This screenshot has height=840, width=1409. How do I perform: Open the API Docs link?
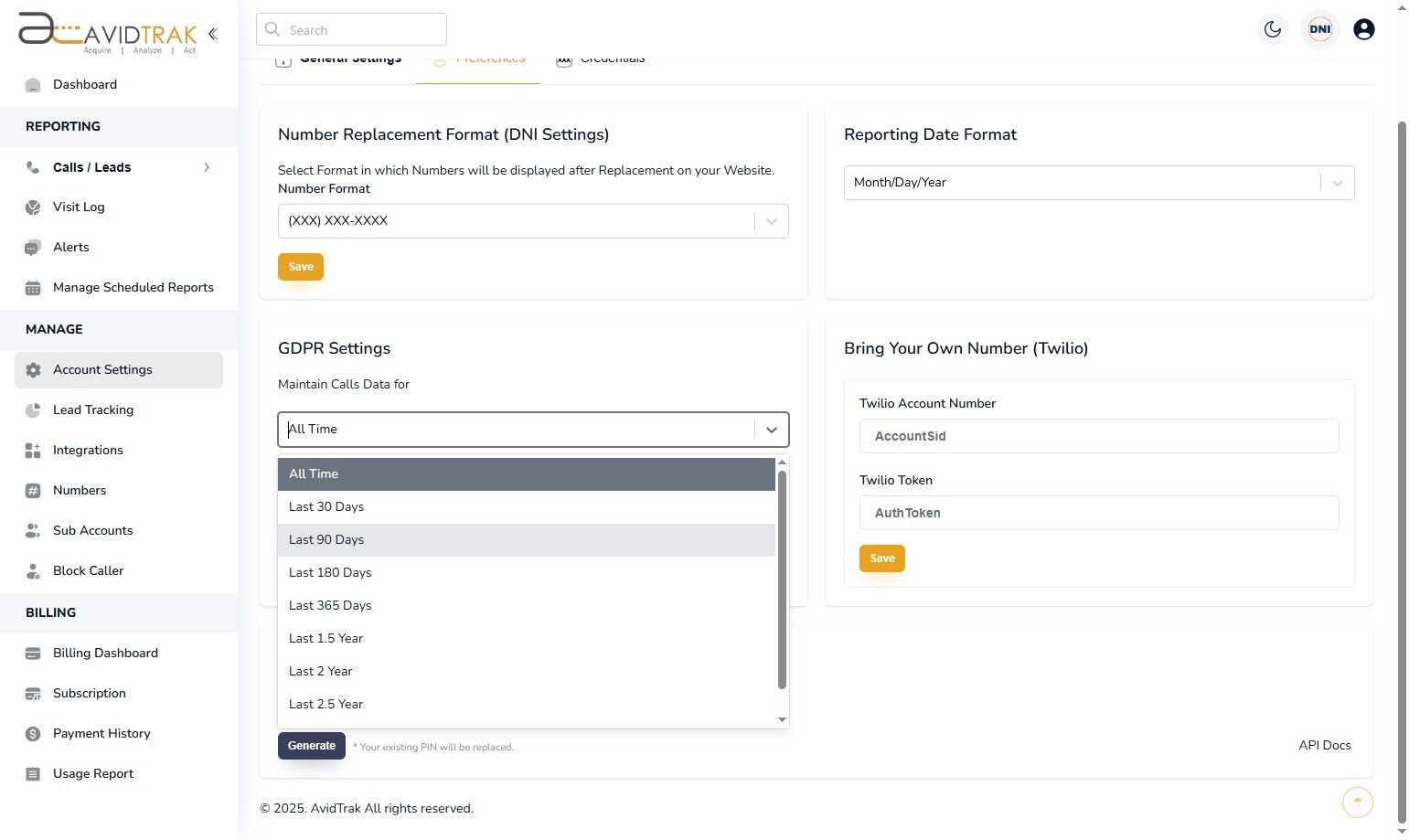[1324, 745]
